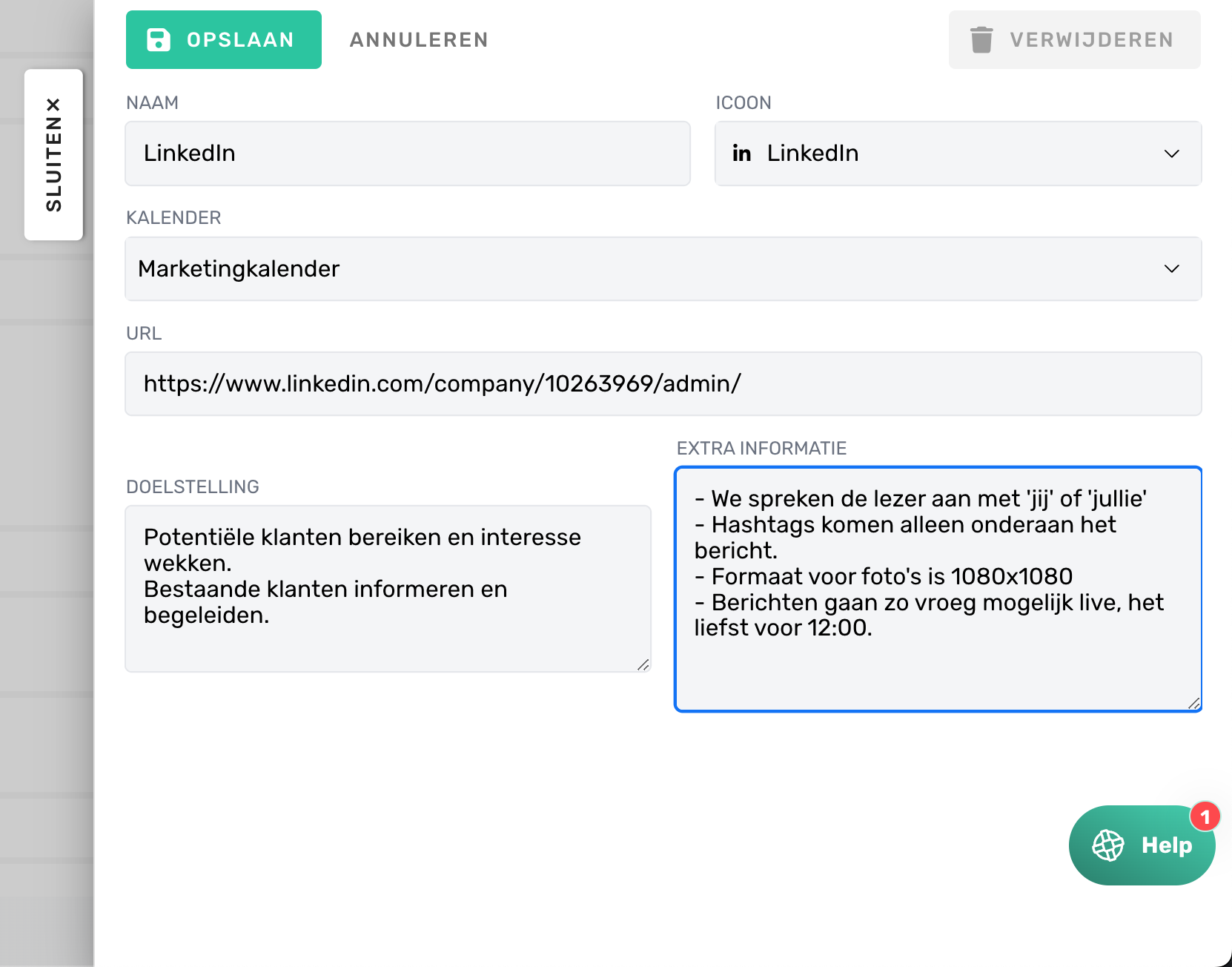Close the panel via Sluiten tab
This screenshot has height=967, width=1232.
53,154
